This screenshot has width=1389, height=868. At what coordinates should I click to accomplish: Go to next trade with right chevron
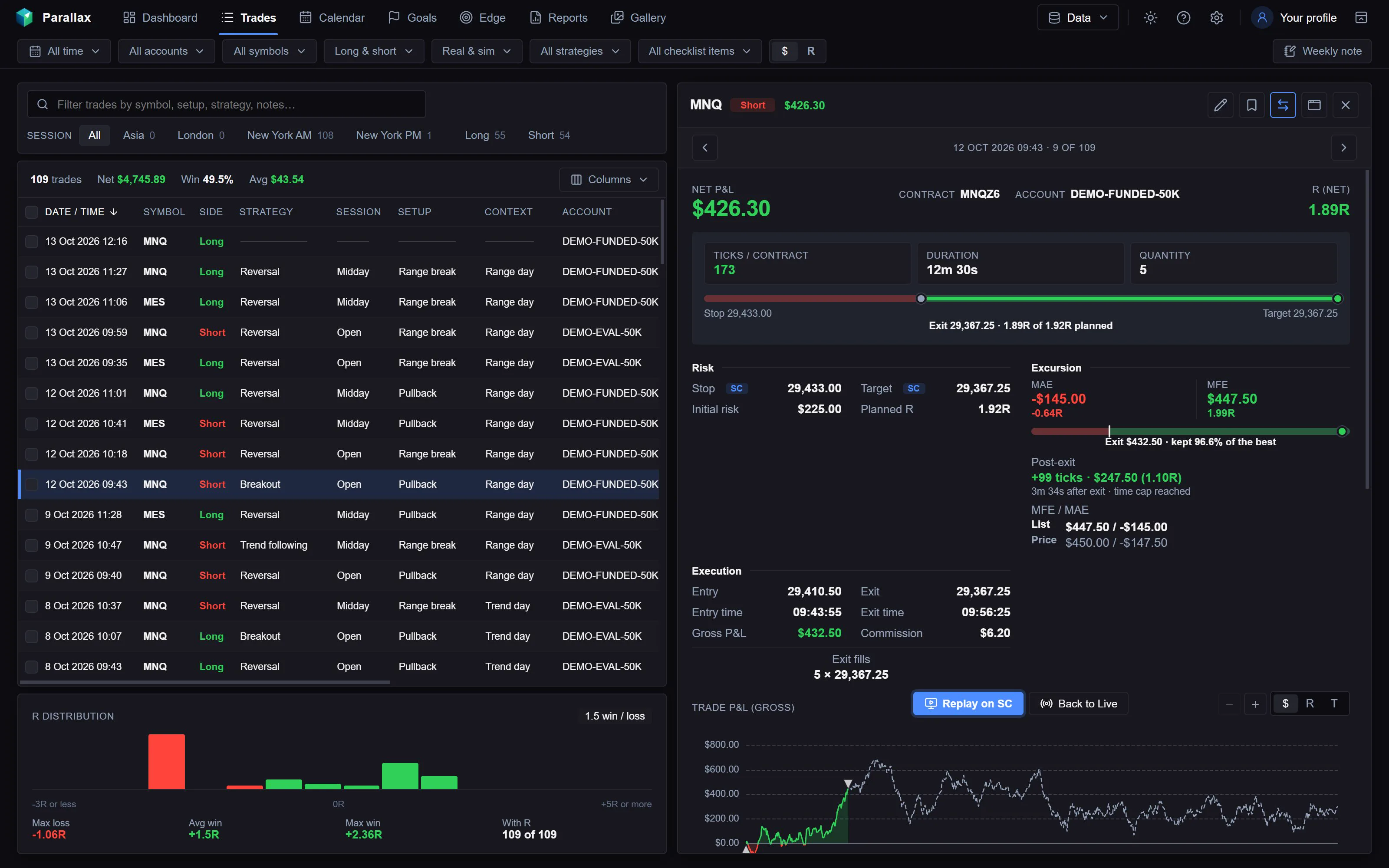[x=1344, y=148]
